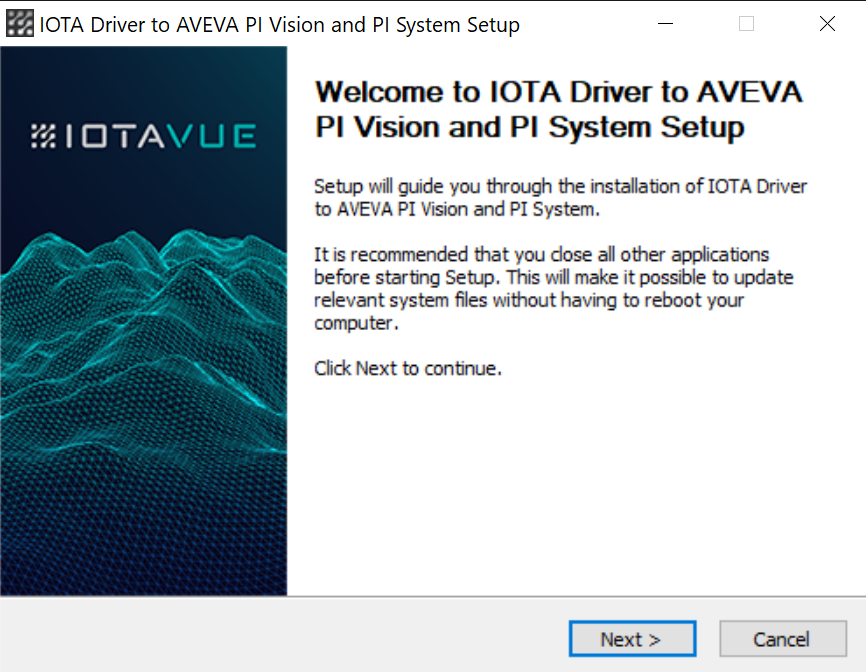Click the 'Setup will guide you' paragraph
The height and width of the screenshot is (672, 866).
tap(561, 198)
